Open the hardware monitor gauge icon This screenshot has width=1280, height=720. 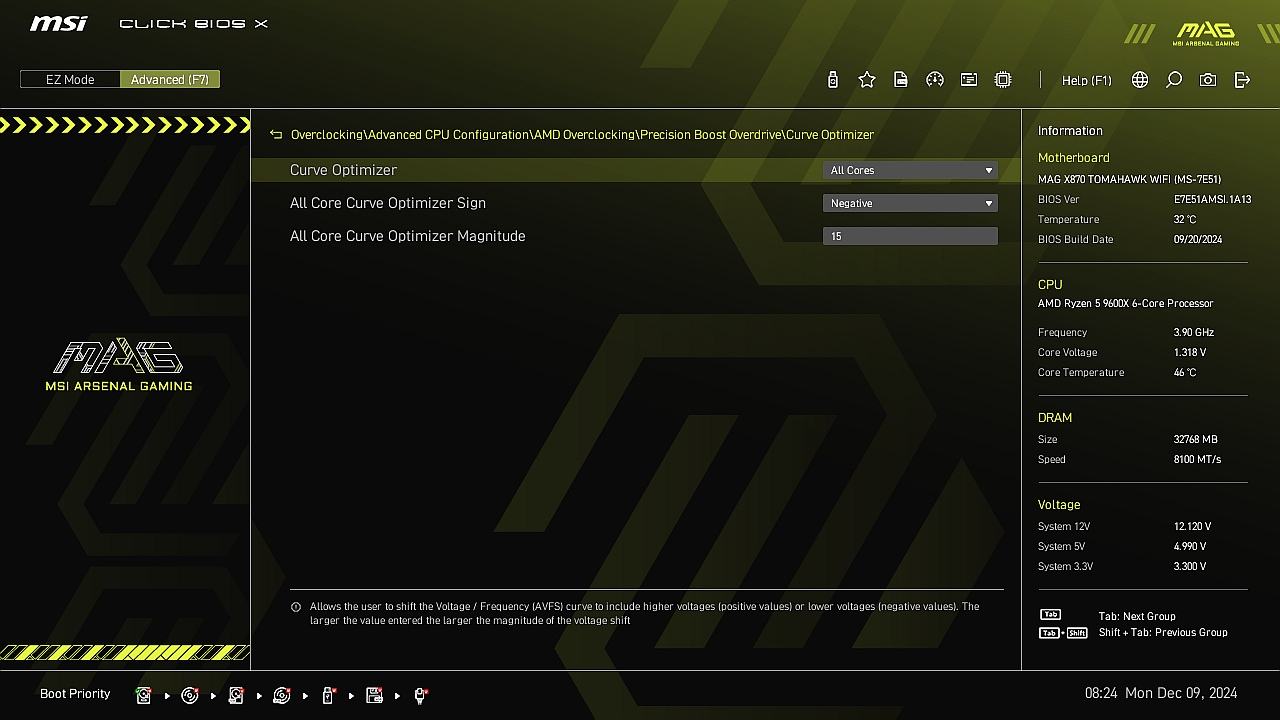[x=935, y=80]
